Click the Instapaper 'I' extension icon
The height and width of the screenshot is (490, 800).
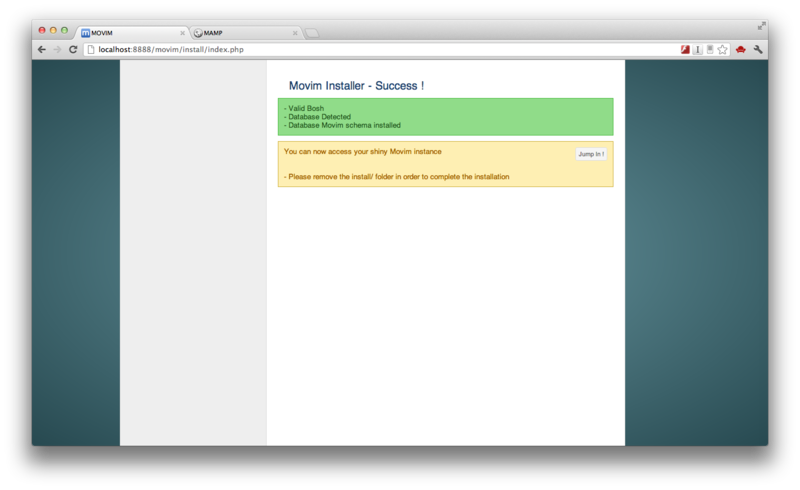[697, 50]
